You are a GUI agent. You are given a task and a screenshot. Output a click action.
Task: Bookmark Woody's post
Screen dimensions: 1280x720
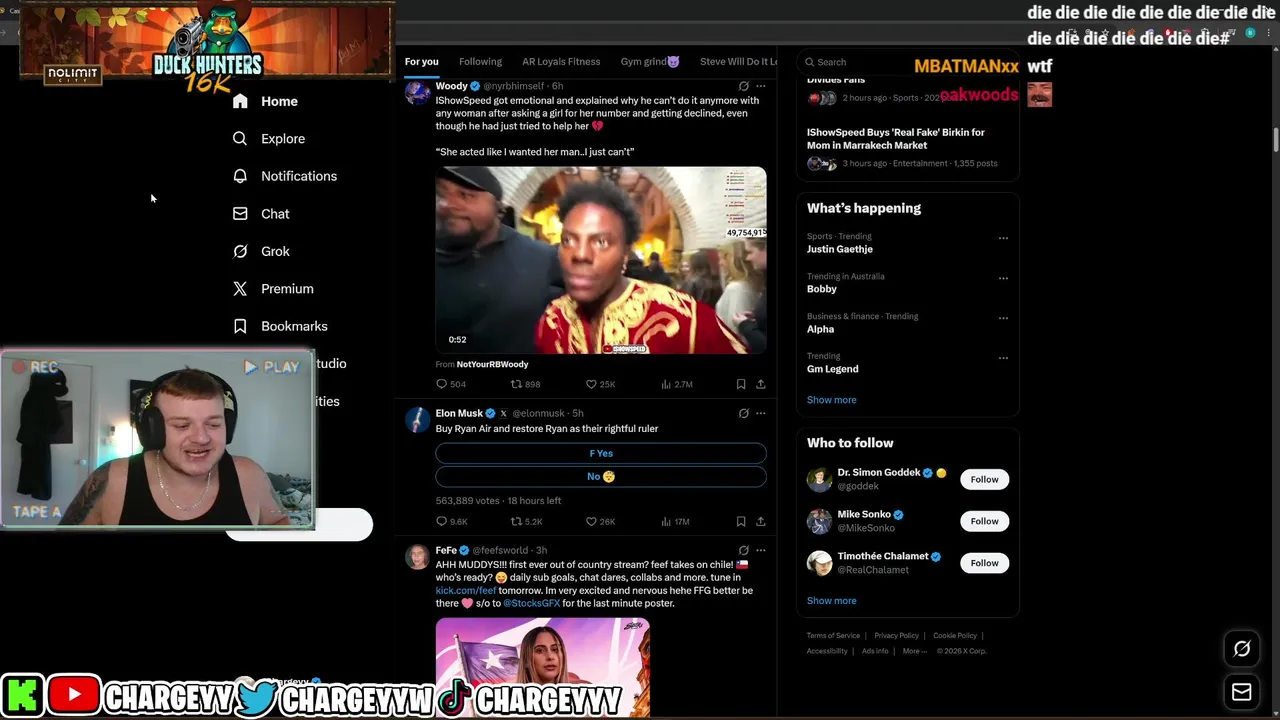741,384
